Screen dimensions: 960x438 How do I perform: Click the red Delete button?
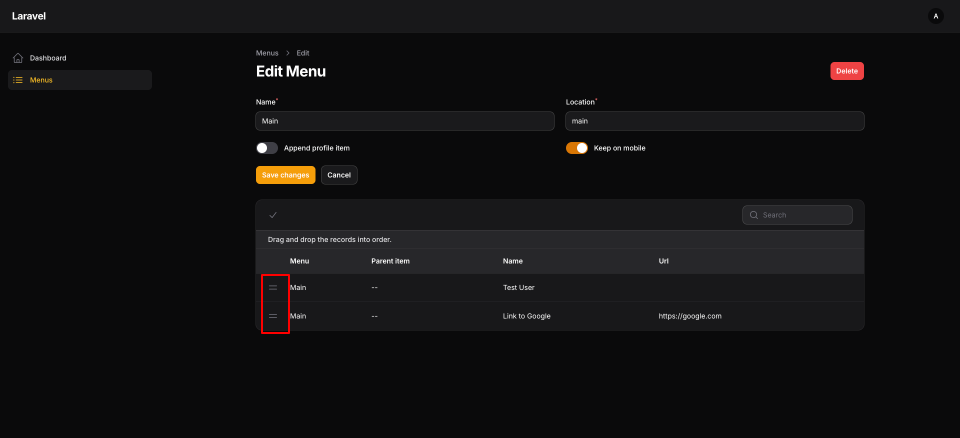pos(846,71)
